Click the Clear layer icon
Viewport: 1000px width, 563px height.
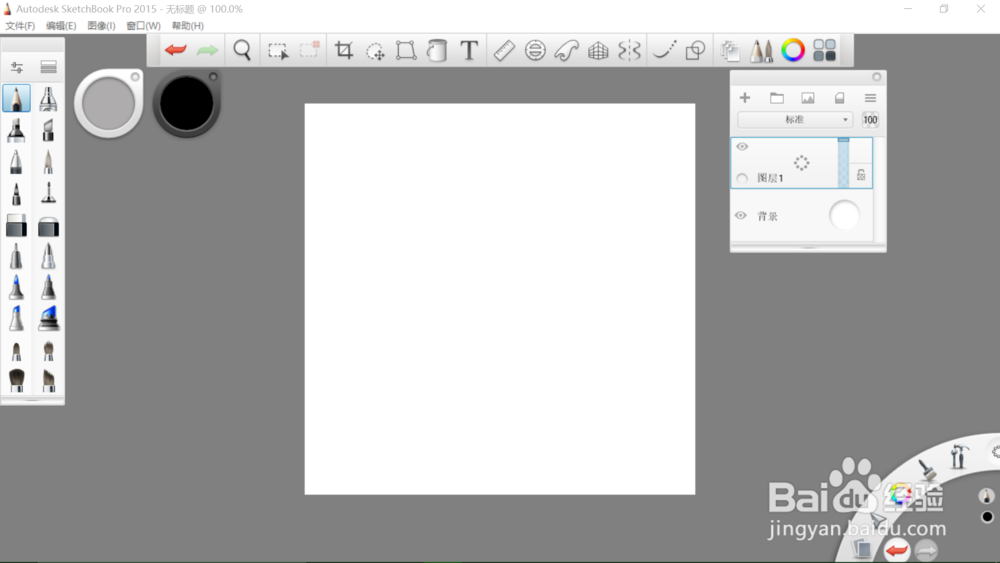pos(839,98)
